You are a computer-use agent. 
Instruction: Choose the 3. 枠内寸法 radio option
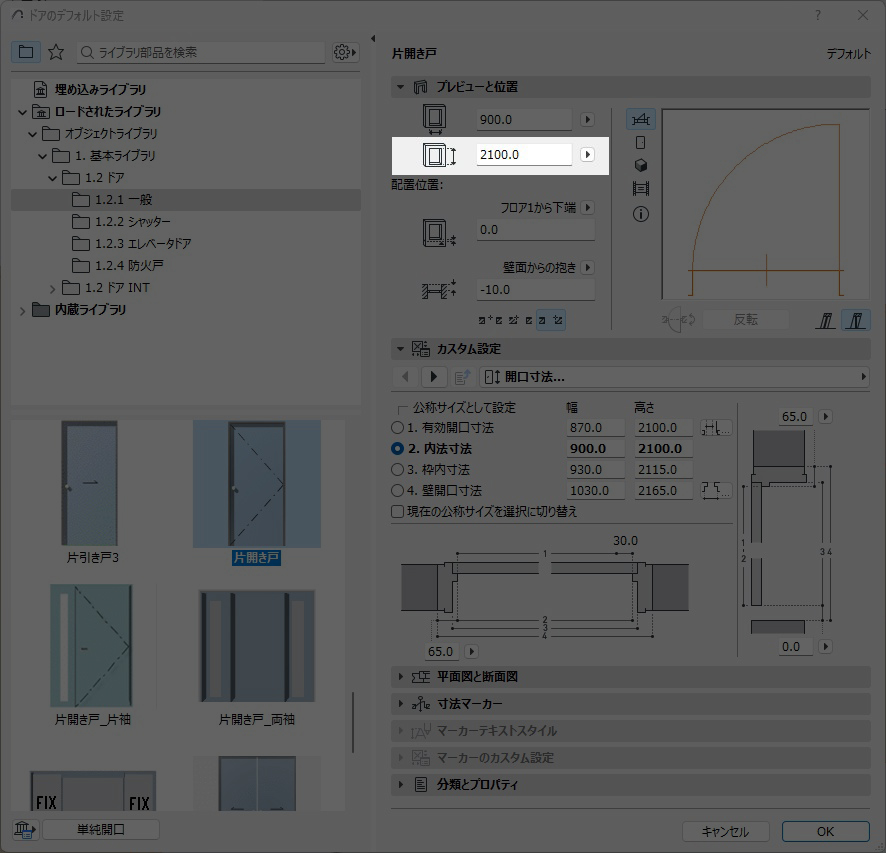point(398,470)
